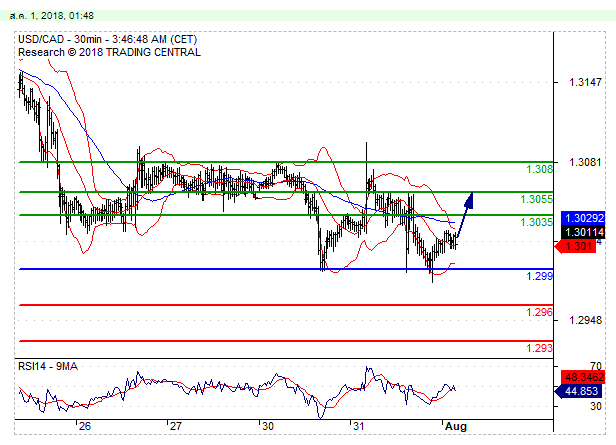The width and height of the screenshot is (616, 445).
Task: Click the date label 26 on time axis
Action: [x=84, y=426]
